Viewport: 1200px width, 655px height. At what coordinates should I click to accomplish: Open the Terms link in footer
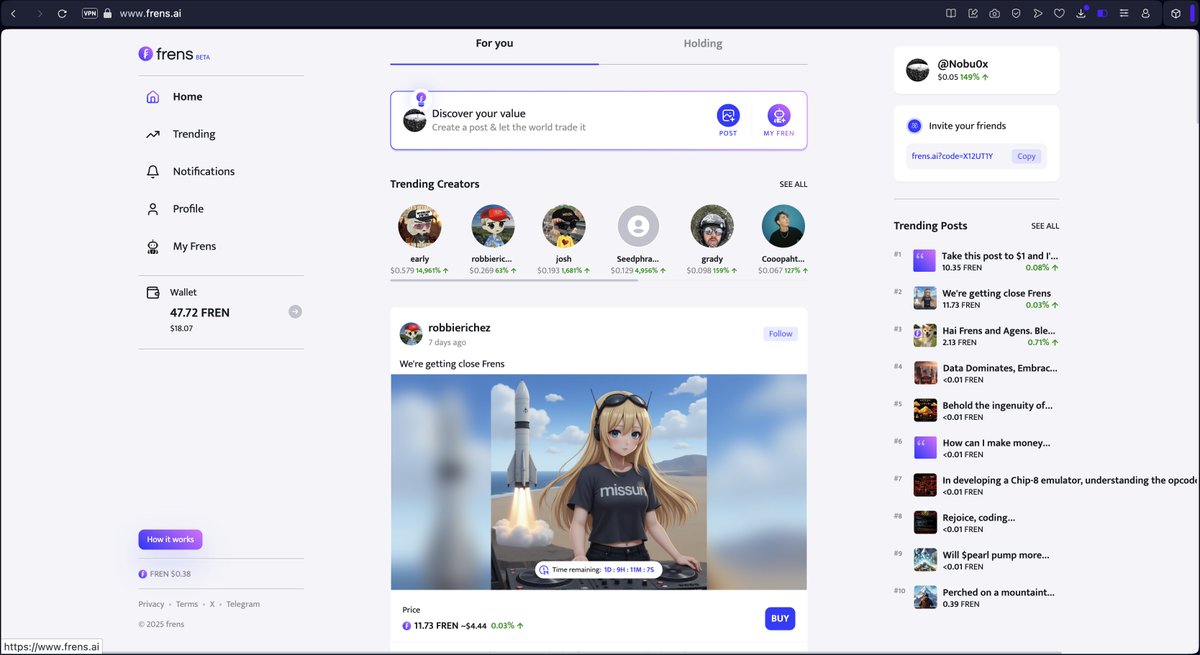pyautogui.click(x=187, y=604)
